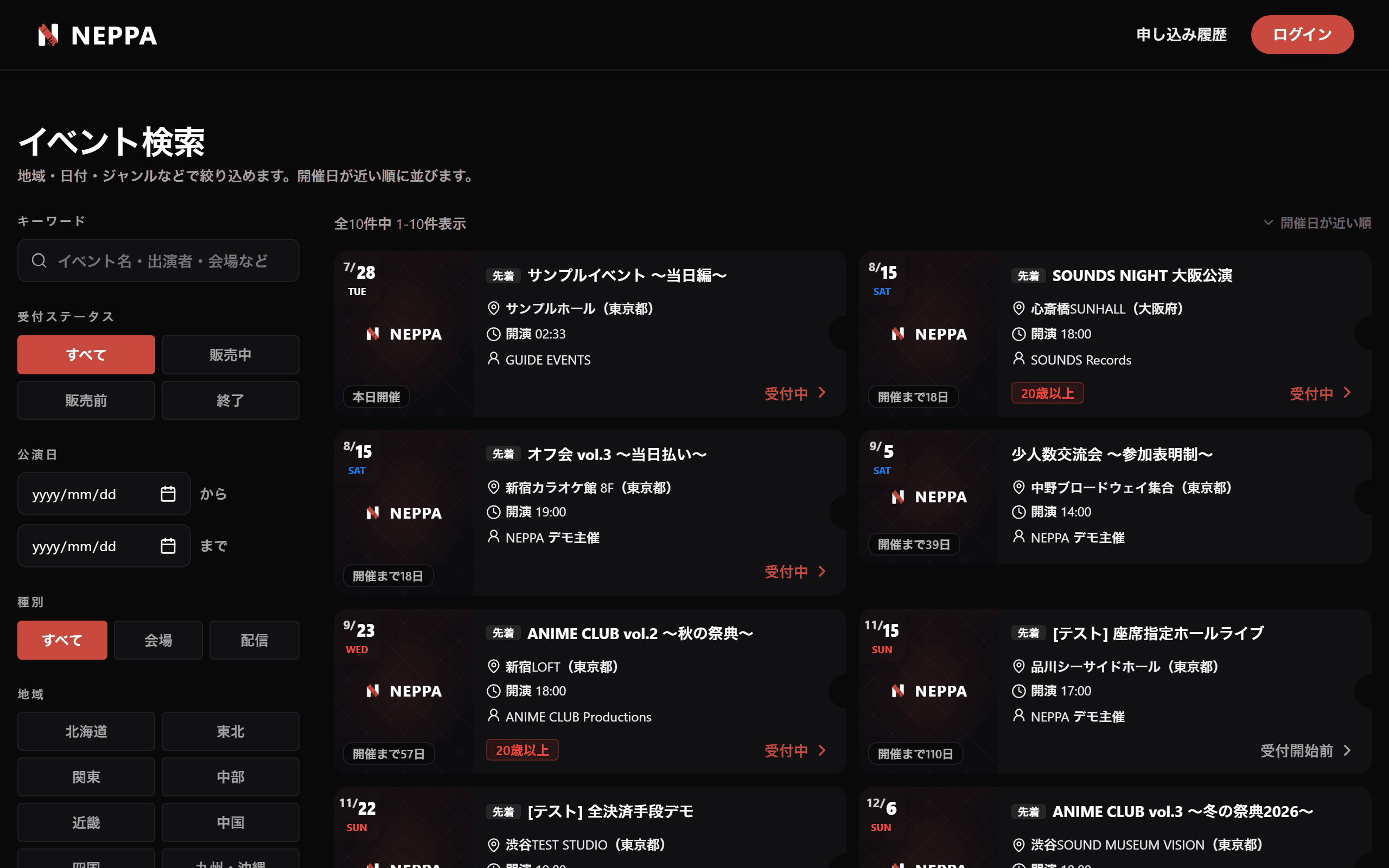
Task: Open ANIME CLUB vol.2 ～秋の祭典～ event
Action: [640, 633]
